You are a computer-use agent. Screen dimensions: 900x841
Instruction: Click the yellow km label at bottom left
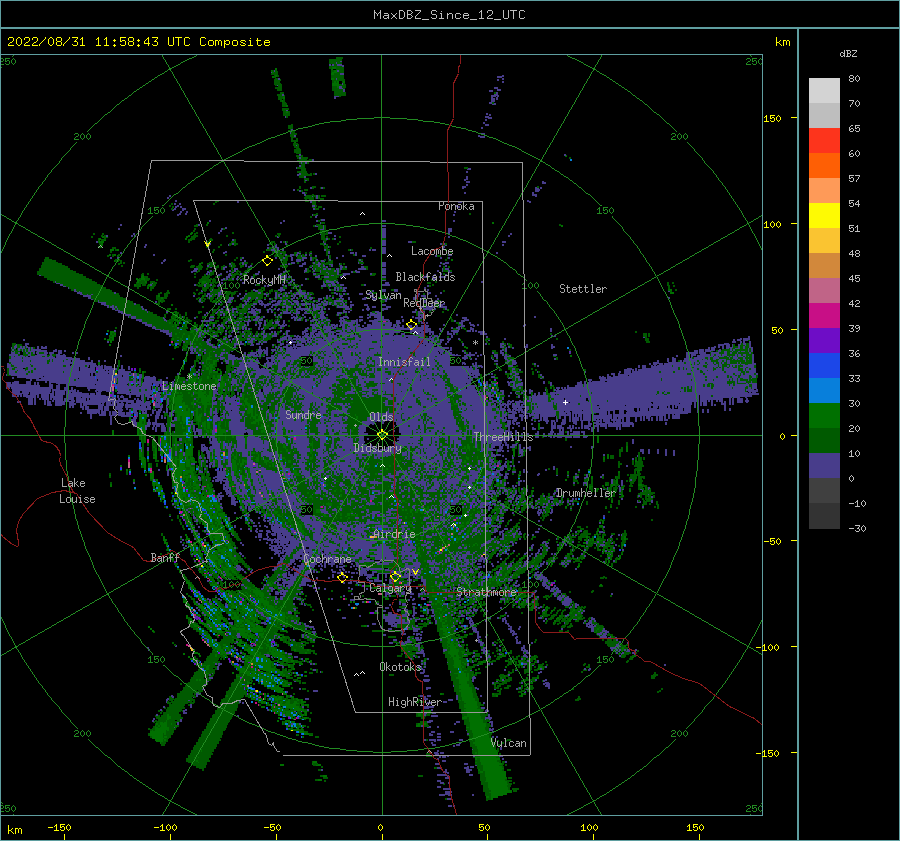(x=14, y=830)
